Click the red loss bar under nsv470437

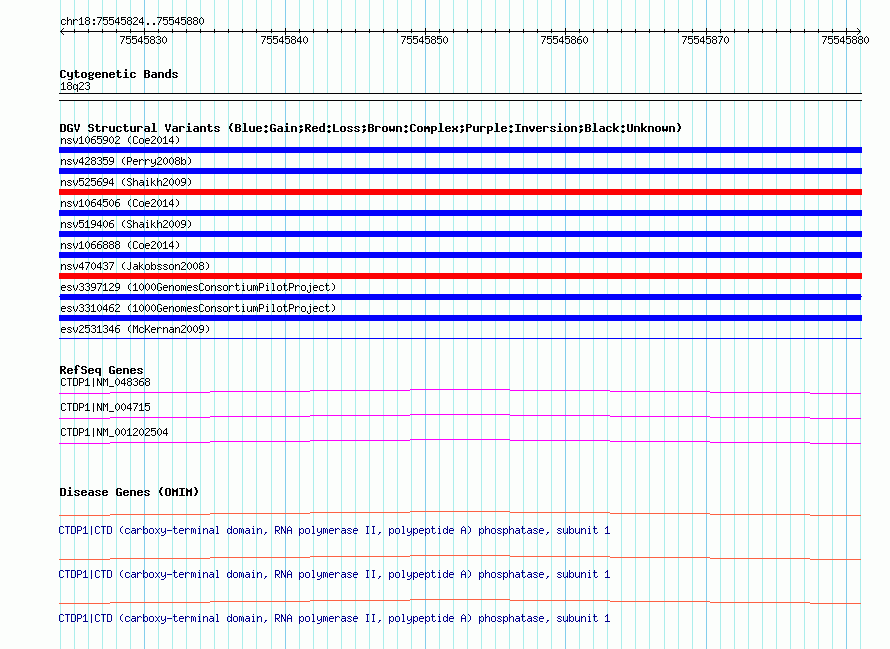460,276
